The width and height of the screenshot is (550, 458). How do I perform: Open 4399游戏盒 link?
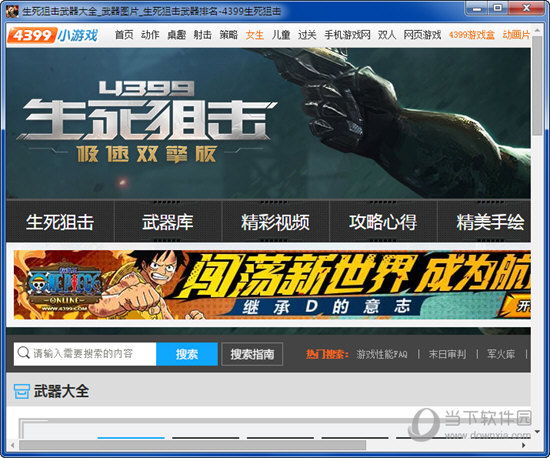click(472, 35)
